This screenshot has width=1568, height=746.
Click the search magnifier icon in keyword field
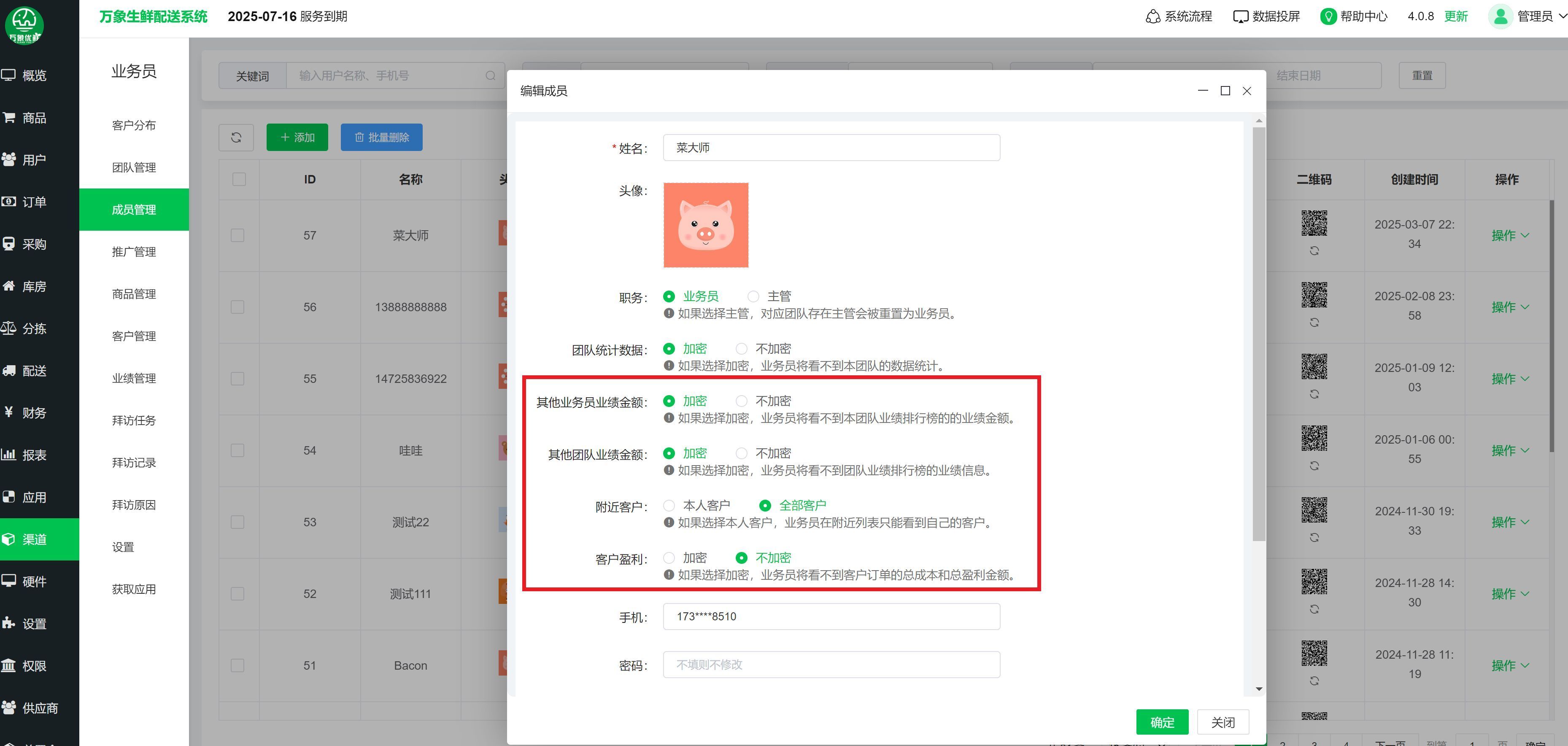pos(491,76)
